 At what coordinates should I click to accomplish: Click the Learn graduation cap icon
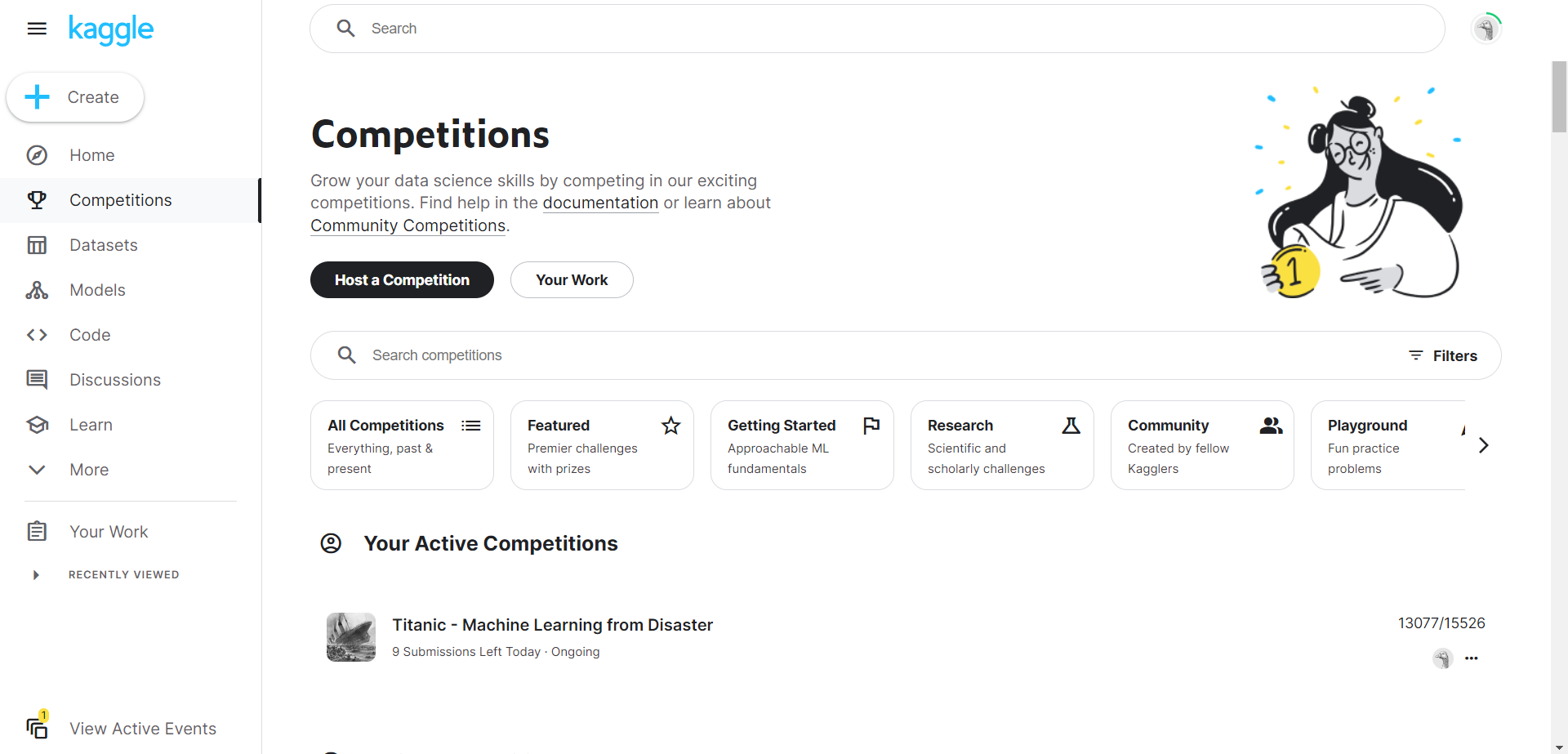point(37,425)
